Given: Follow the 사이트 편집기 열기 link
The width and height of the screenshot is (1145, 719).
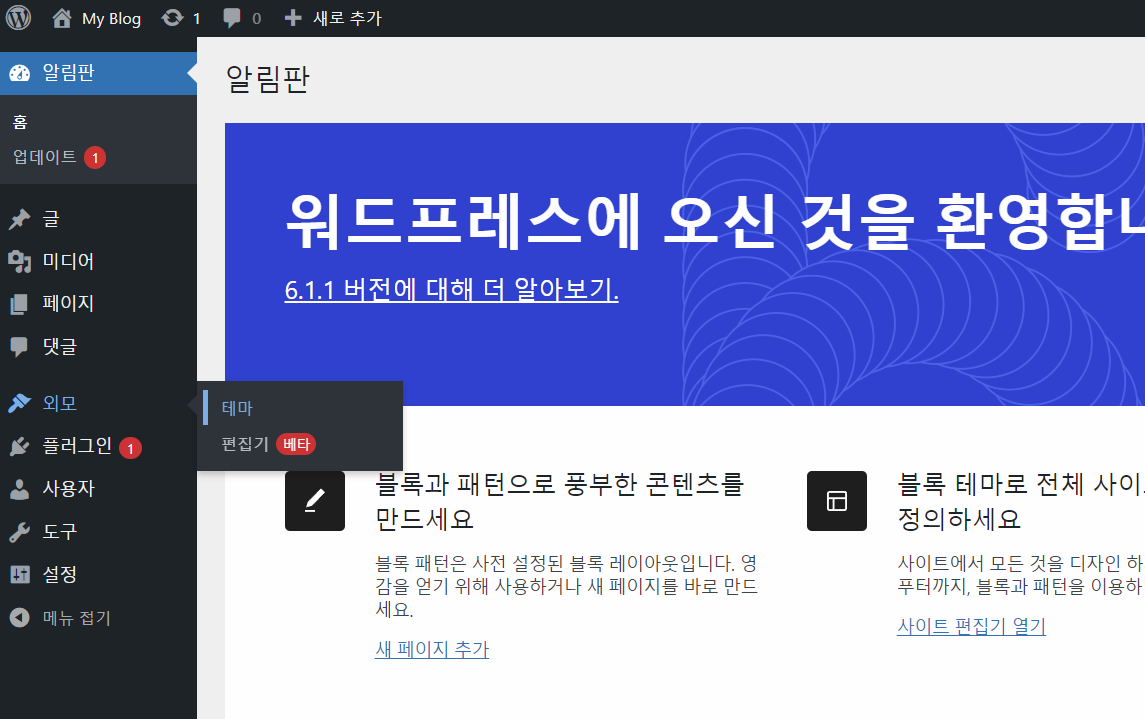Looking at the screenshot, I should 971,626.
